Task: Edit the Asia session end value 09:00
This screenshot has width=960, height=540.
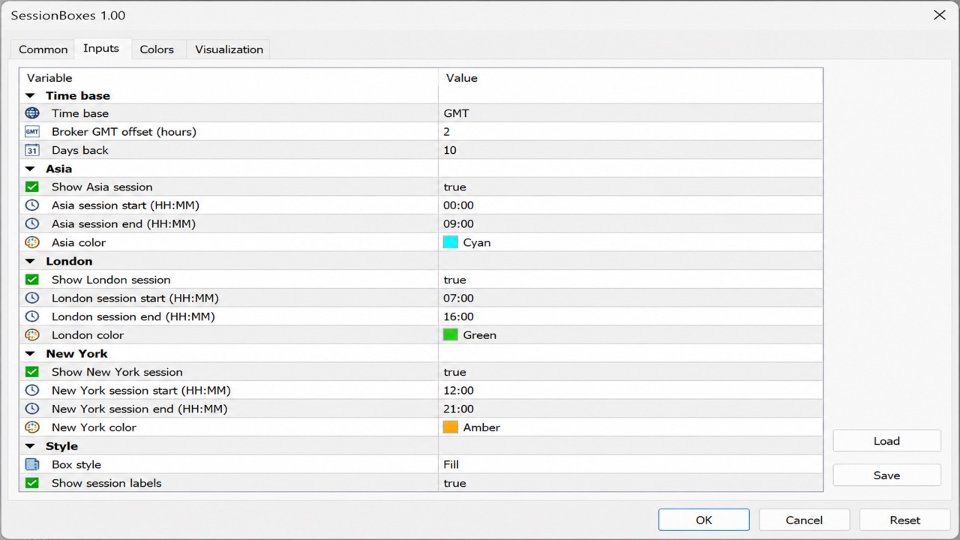Action: point(630,223)
